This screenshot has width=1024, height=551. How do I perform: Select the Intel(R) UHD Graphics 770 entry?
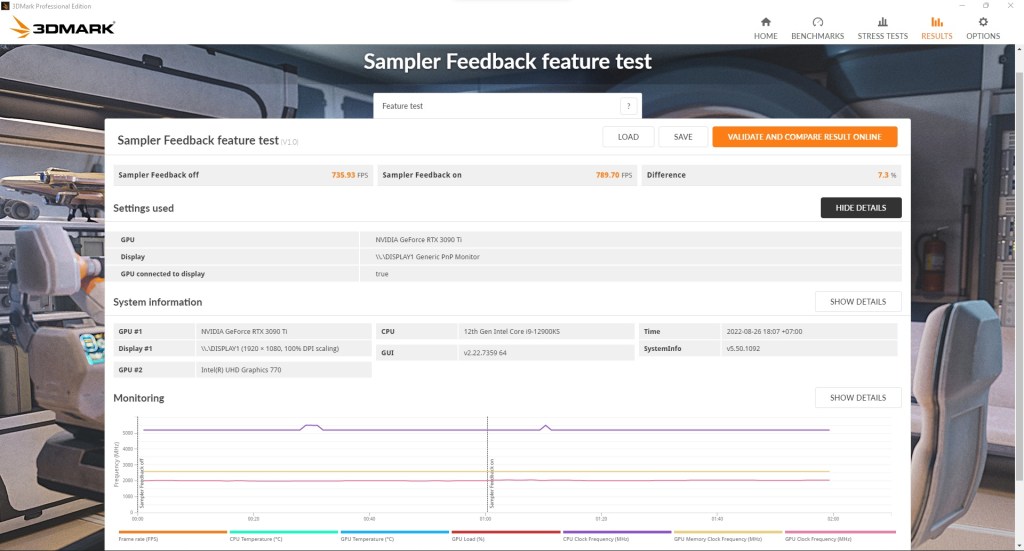241,370
